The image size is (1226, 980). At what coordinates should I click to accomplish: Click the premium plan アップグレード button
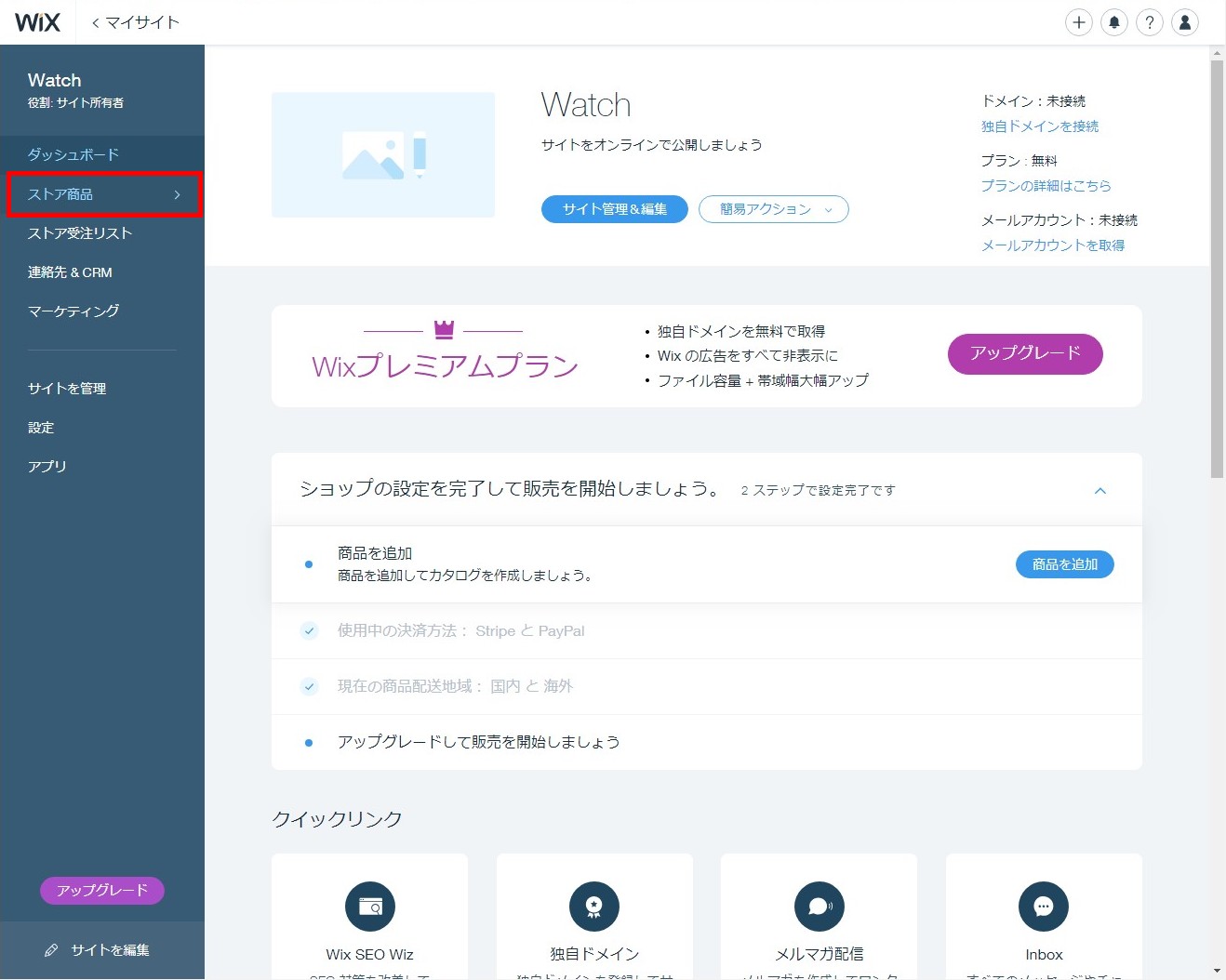tap(1025, 354)
